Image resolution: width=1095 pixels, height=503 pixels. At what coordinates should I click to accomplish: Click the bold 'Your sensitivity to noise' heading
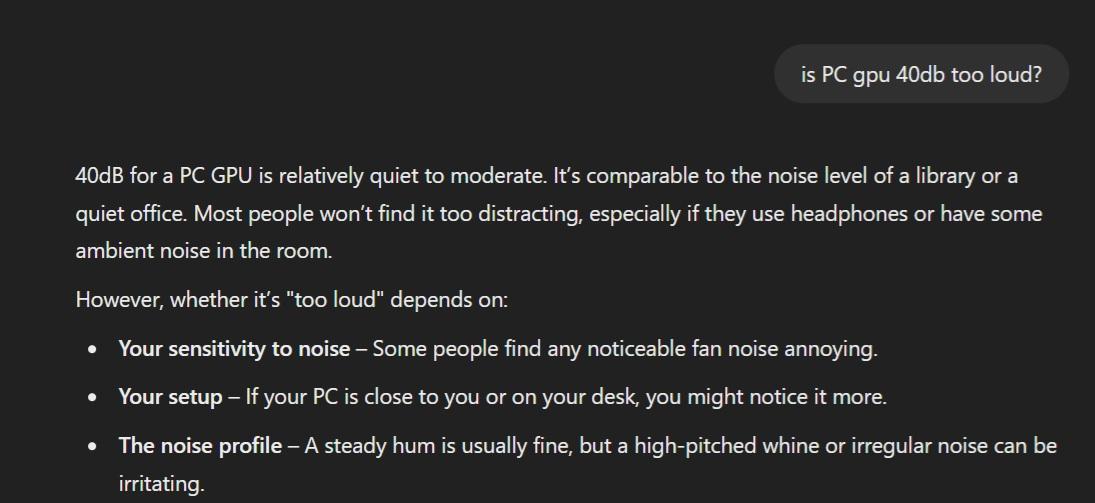tap(234, 349)
